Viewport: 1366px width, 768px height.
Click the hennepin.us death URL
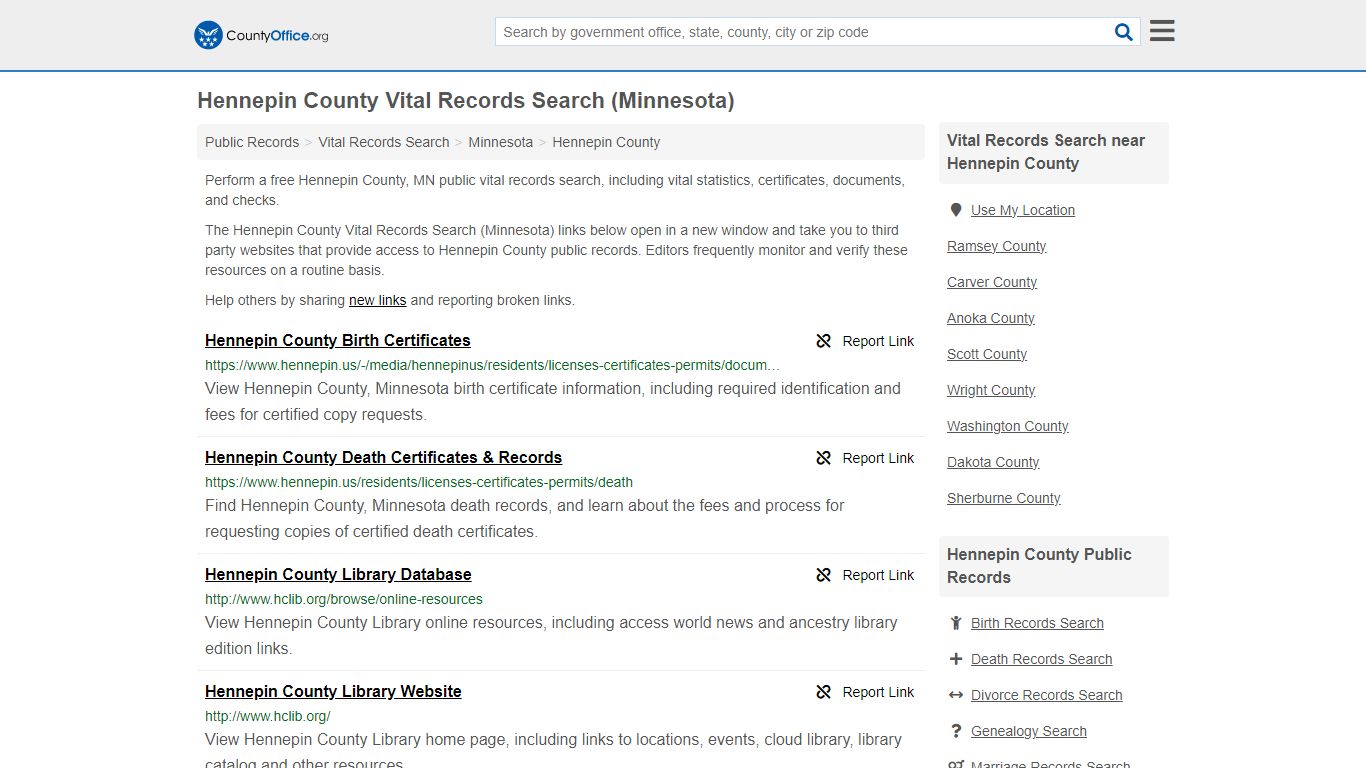point(419,482)
